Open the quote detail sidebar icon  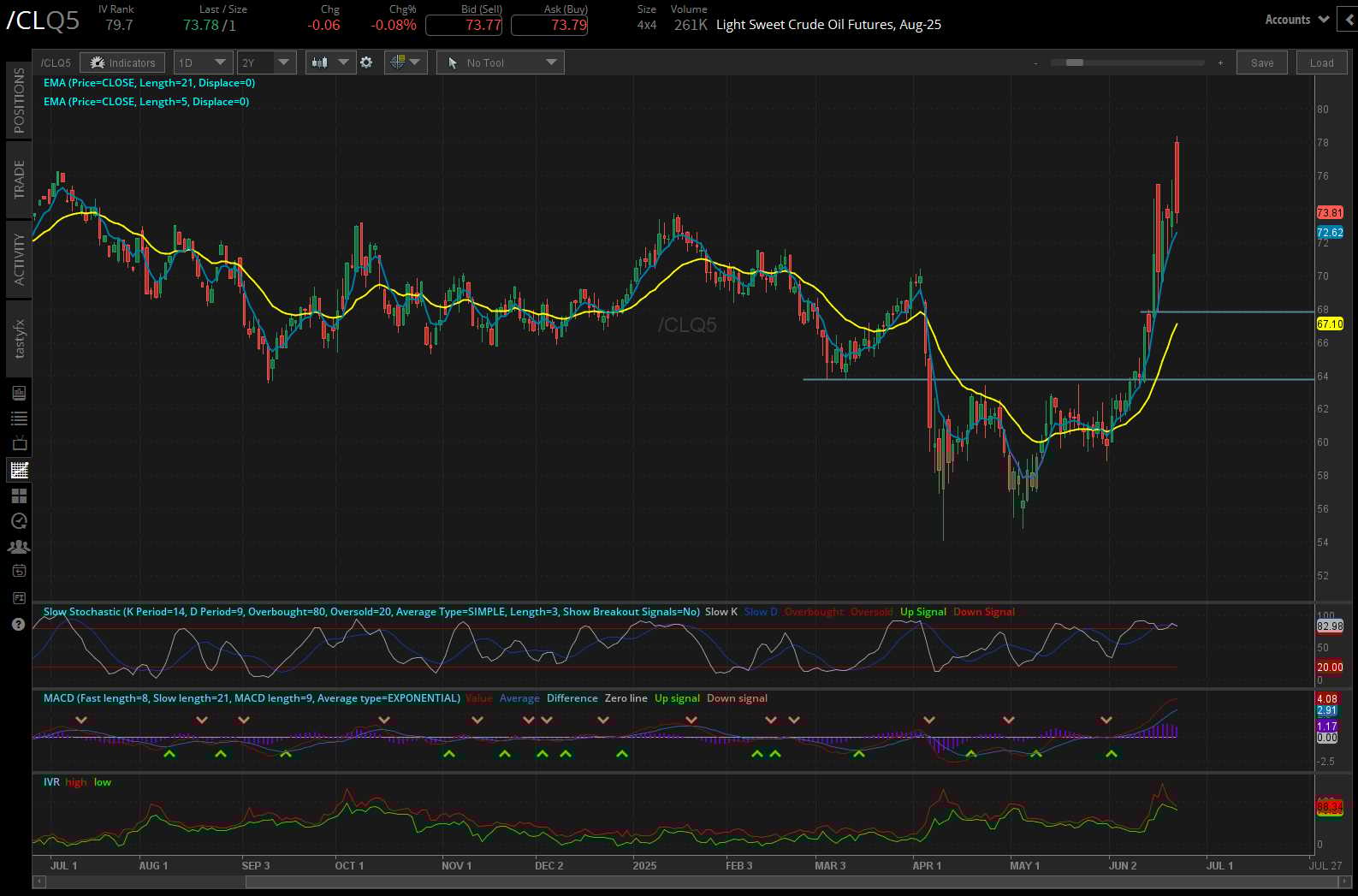tap(19, 393)
